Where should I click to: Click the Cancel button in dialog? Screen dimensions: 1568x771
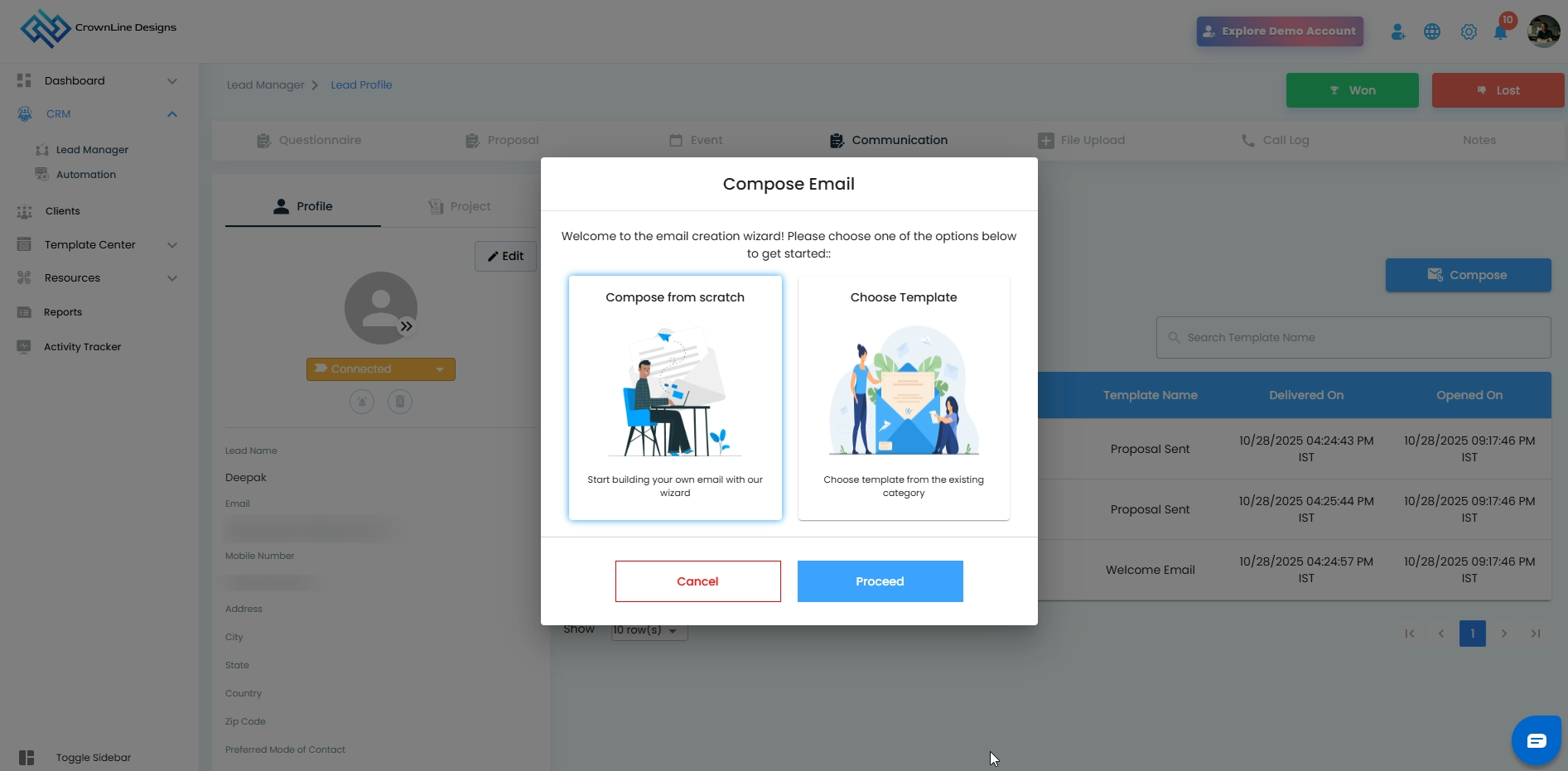(698, 581)
